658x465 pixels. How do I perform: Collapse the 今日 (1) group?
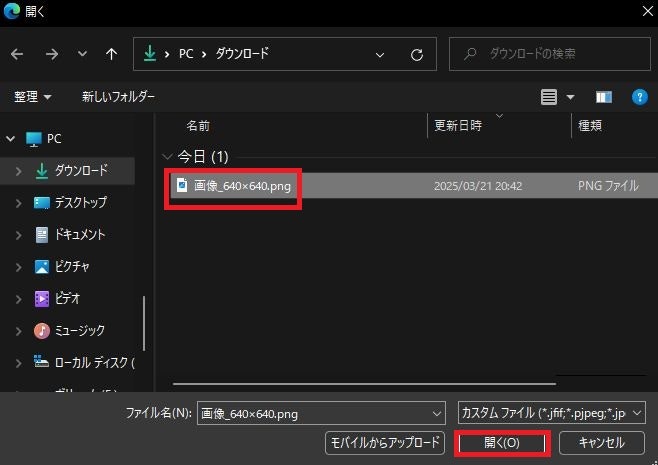point(167,157)
